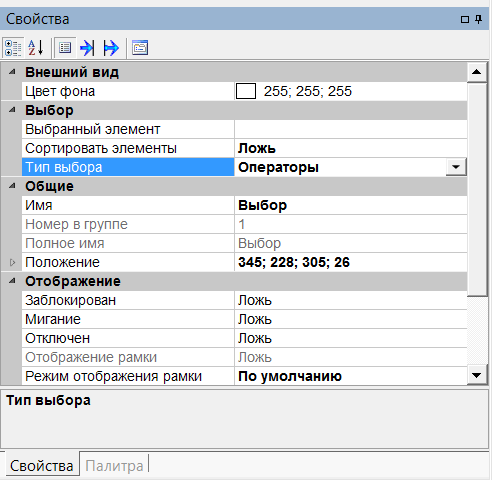The image size is (493, 480).
Task: Click the white Цвет фона swatch
Action: click(246, 91)
